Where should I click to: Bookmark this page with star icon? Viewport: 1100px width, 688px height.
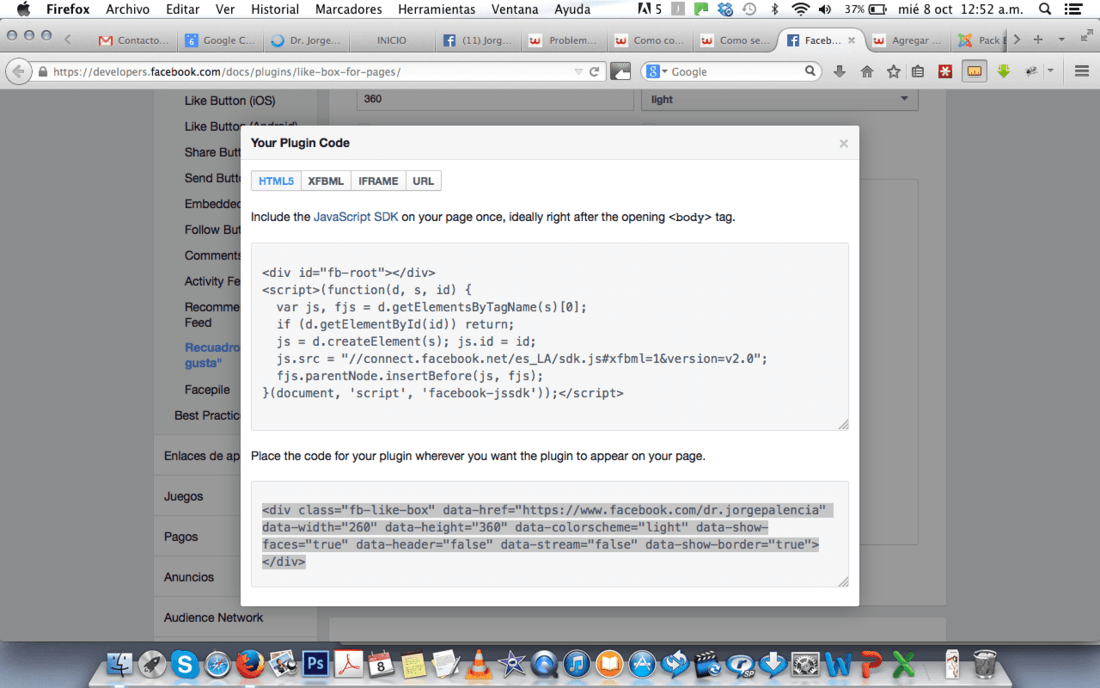[x=893, y=72]
